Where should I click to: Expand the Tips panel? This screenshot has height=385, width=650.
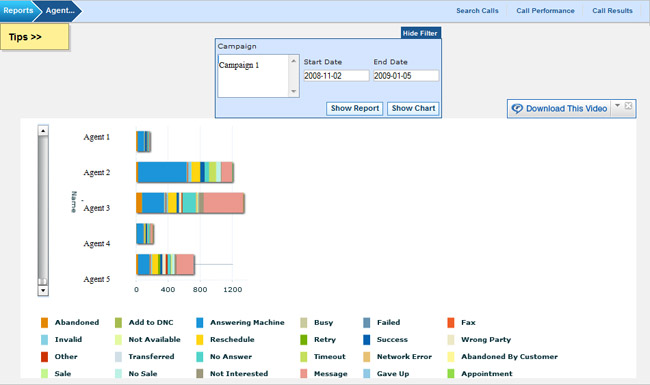coord(34,37)
